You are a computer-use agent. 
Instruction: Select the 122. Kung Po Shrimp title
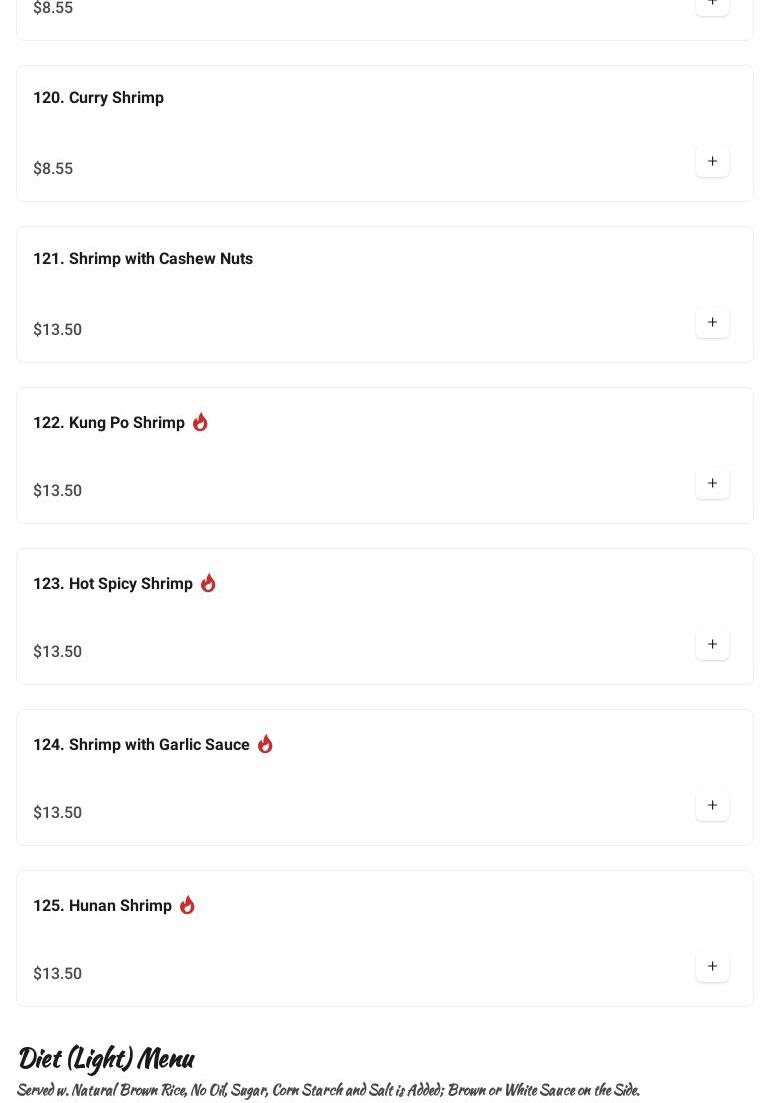click(109, 423)
